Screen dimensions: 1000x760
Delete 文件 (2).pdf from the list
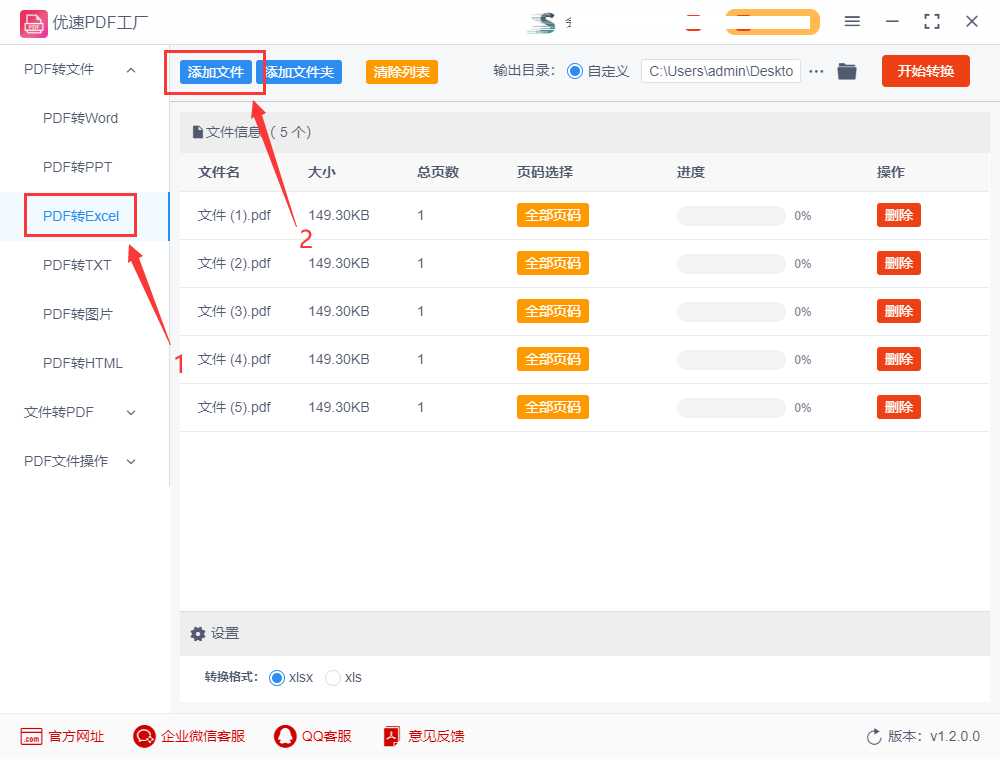899,263
